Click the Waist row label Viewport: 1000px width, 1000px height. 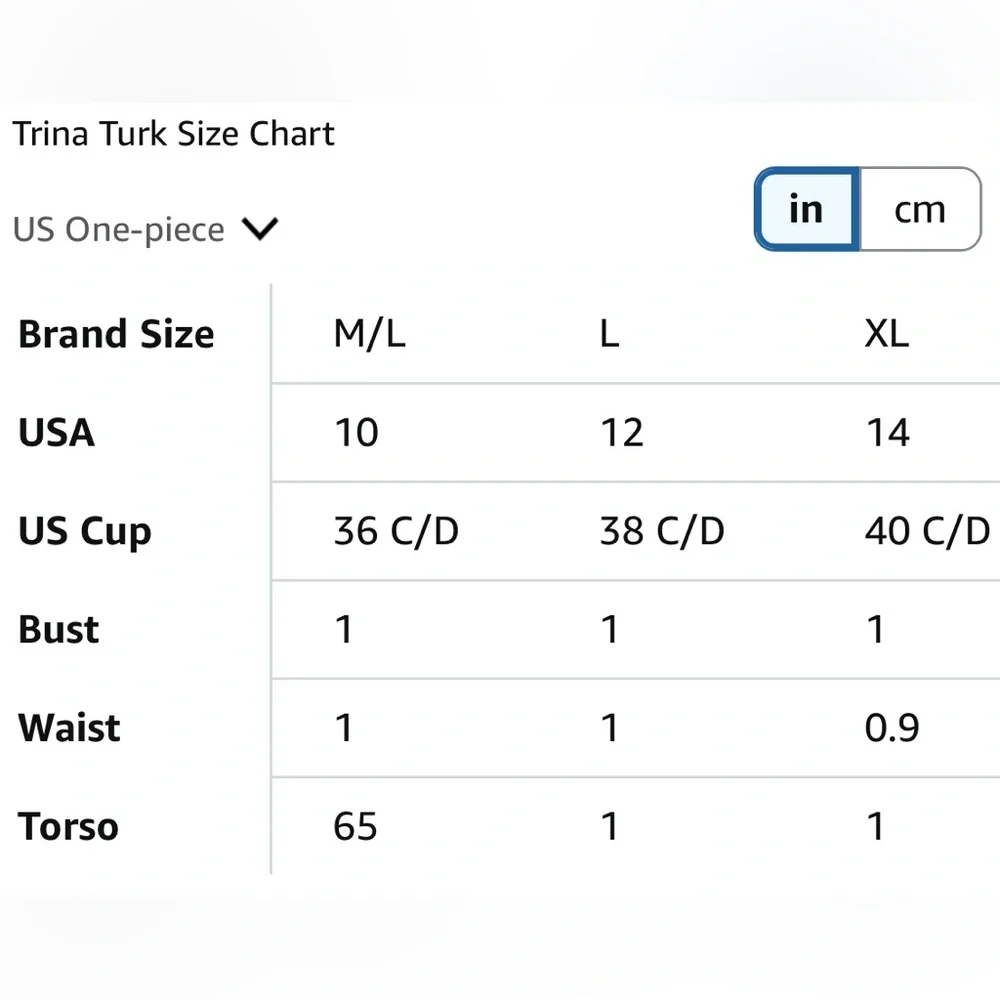67,728
